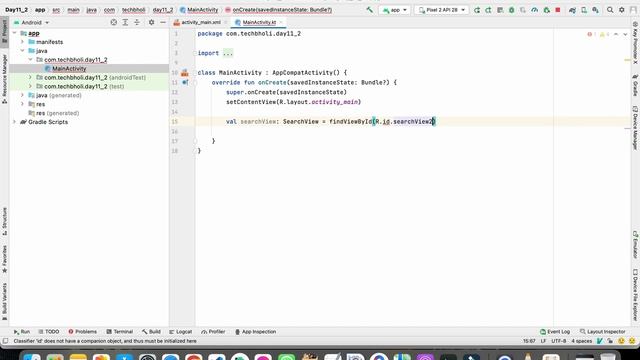Click the Run with Coverage icon
Image resolution: width=640 pixels, height=360 pixels.
point(523,10)
